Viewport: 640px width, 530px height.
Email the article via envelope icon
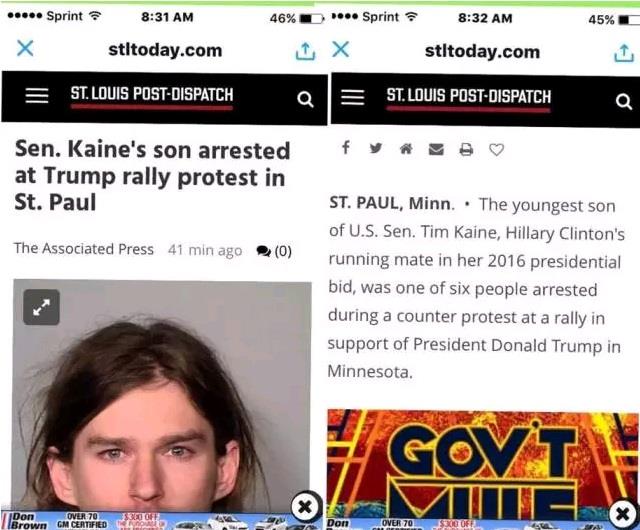(x=436, y=149)
